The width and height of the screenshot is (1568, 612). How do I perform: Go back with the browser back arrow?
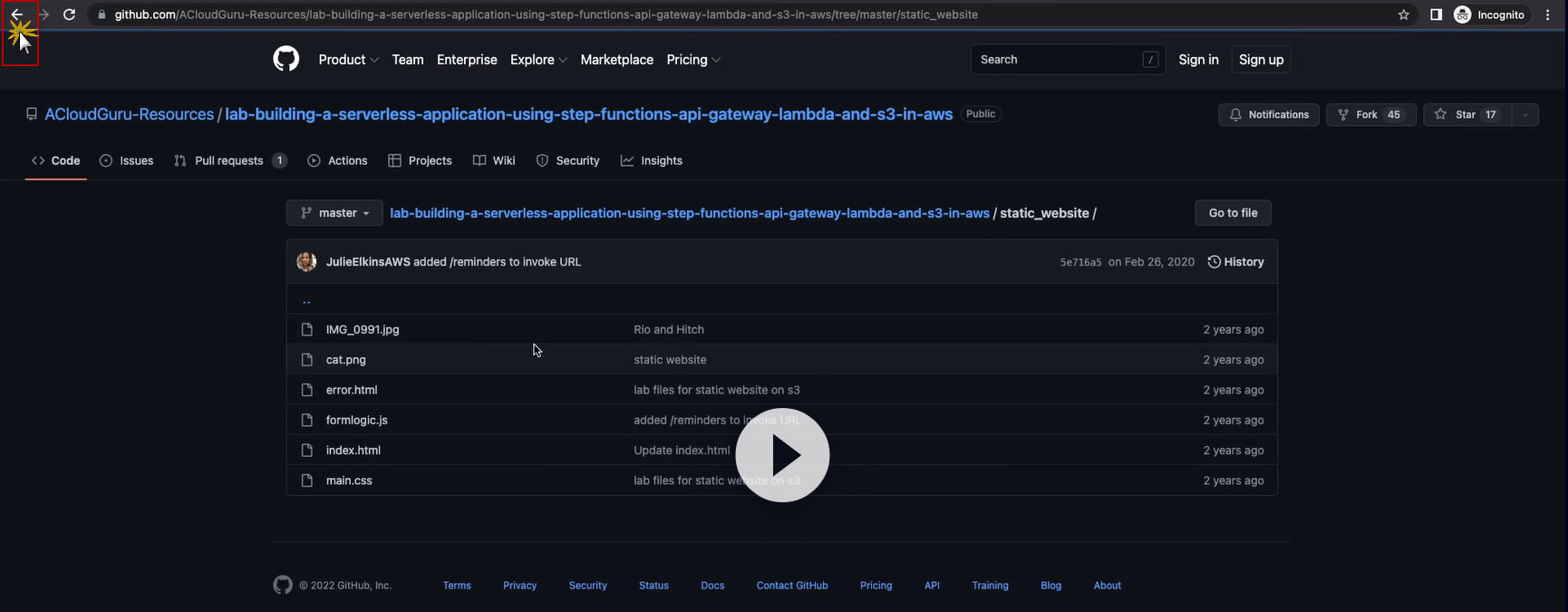click(16, 15)
